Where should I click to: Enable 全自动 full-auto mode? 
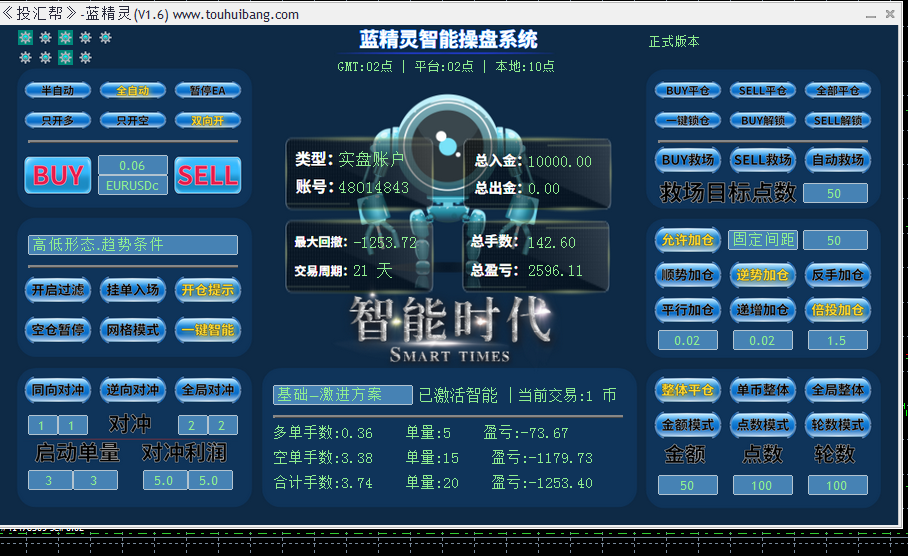(133, 90)
